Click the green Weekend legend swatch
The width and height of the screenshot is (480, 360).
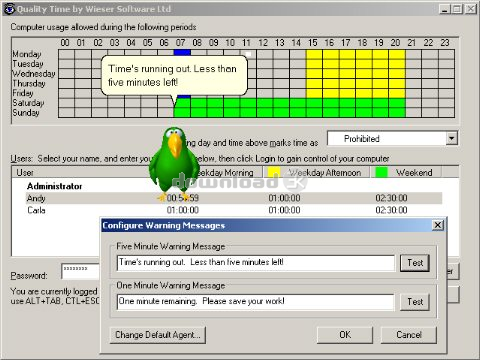pyautogui.click(x=381, y=172)
